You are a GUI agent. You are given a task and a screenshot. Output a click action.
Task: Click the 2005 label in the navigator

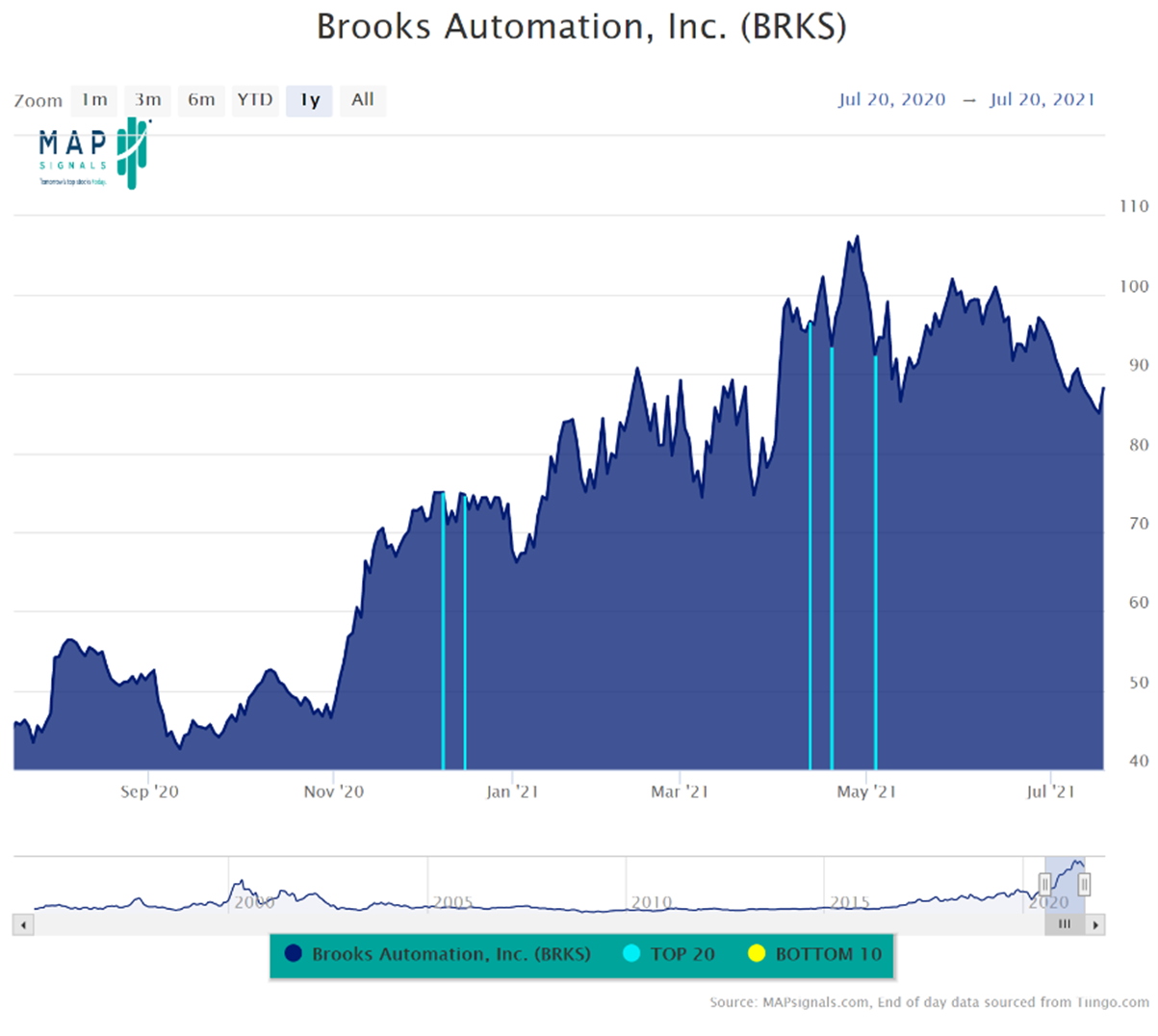tap(452, 902)
